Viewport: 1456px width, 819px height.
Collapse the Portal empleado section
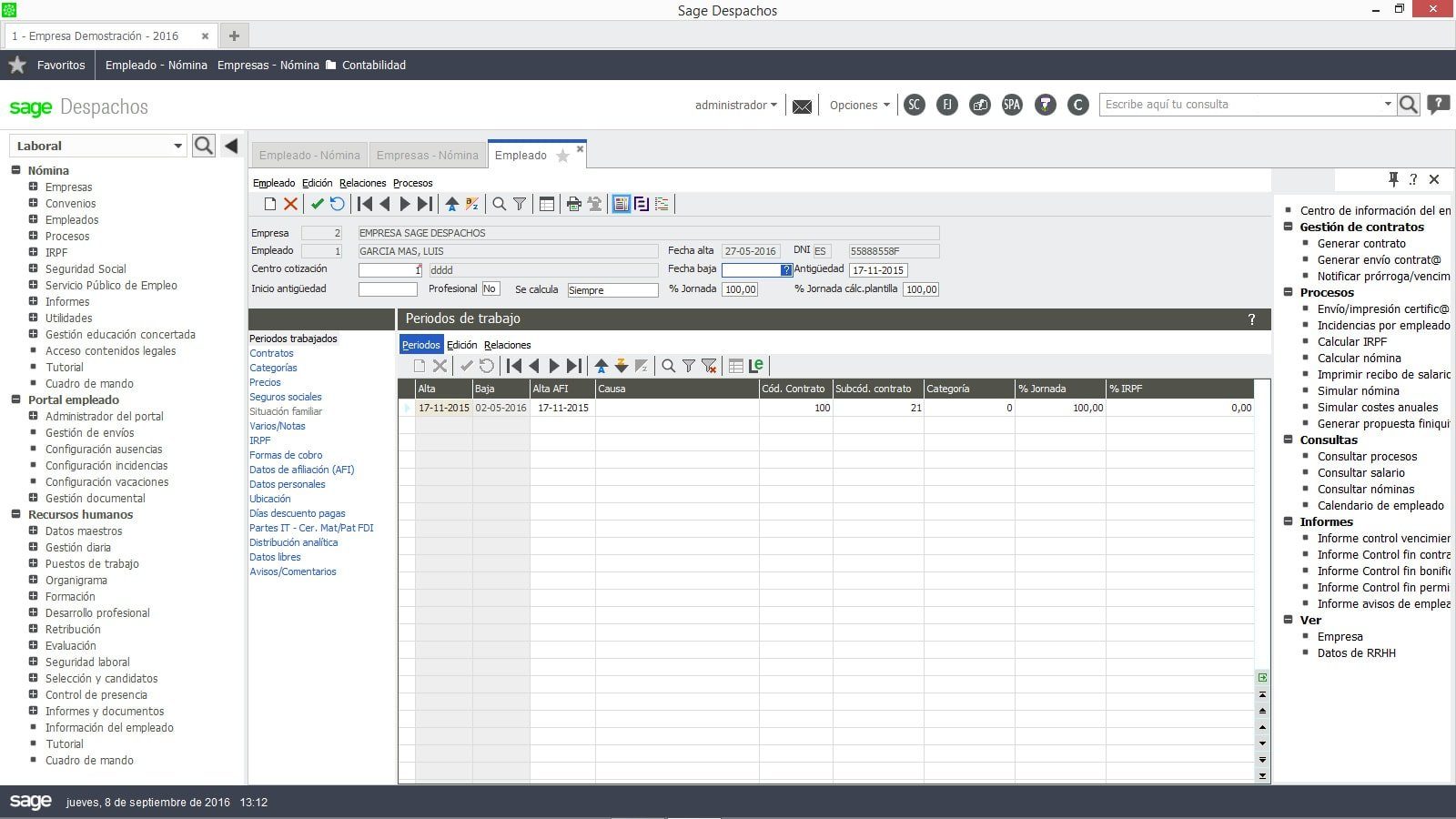tap(16, 399)
